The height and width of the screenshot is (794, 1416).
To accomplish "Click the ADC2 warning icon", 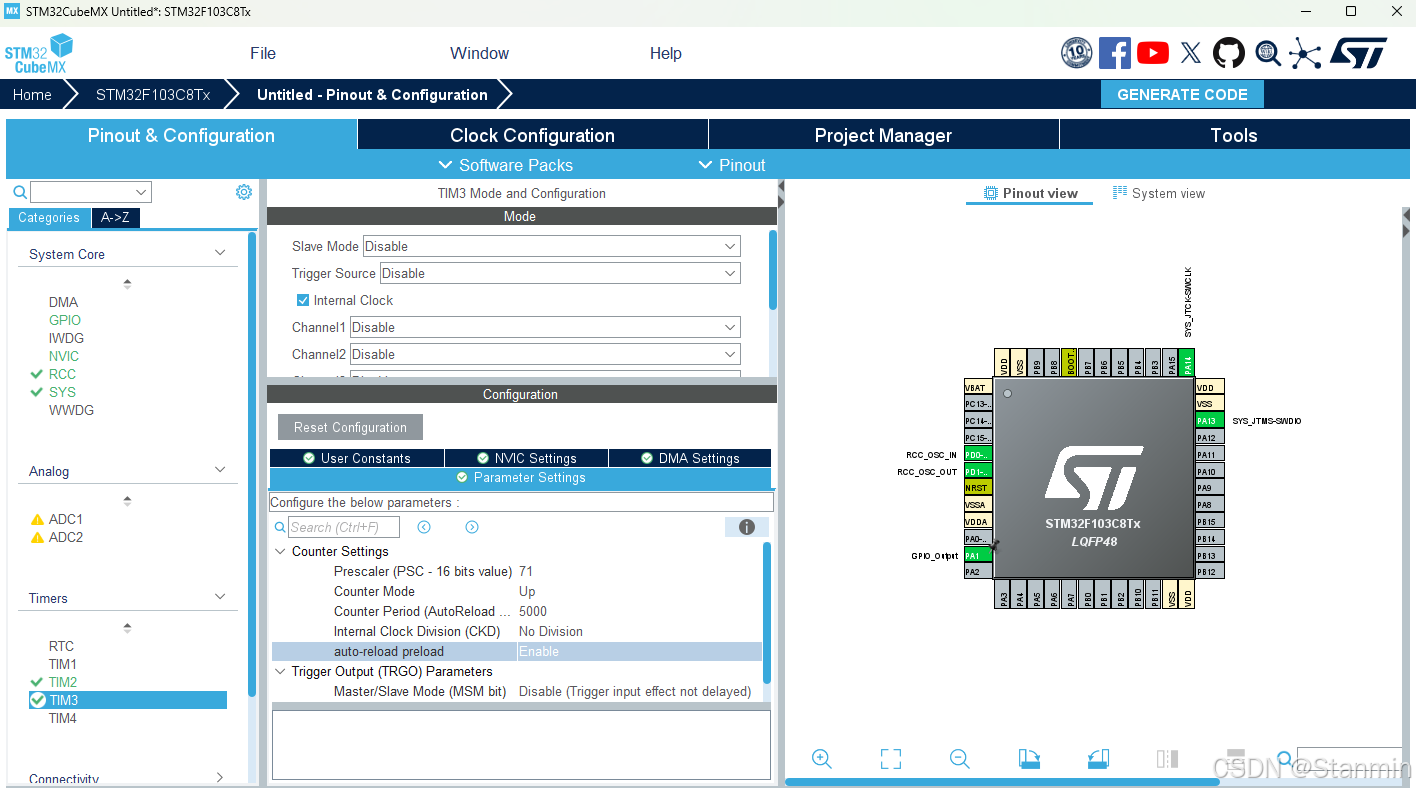I will pyautogui.click(x=38, y=537).
